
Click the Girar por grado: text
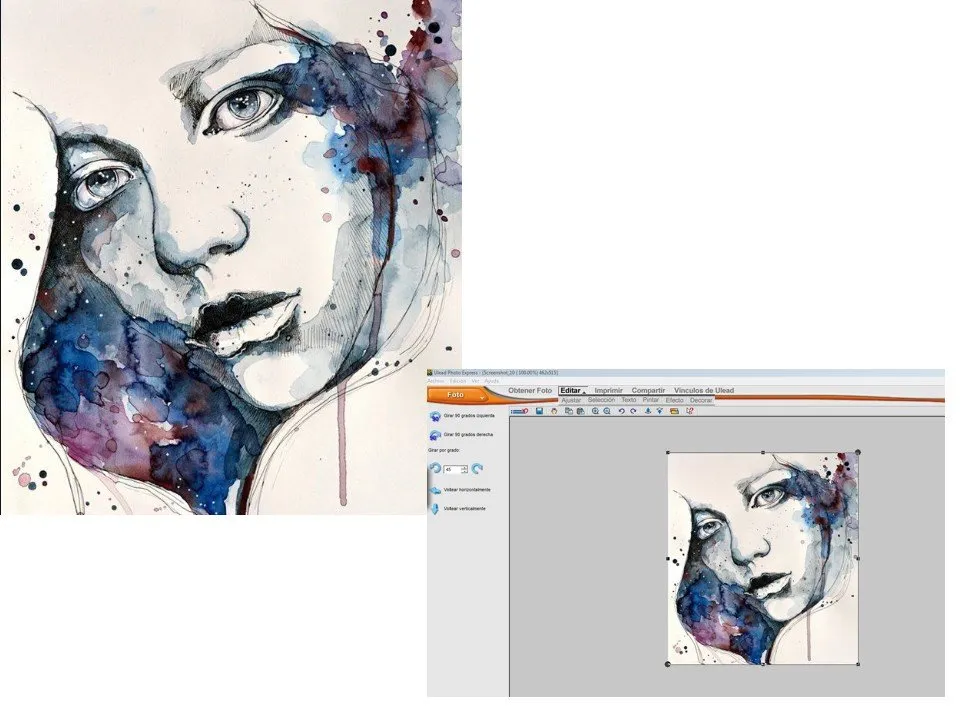[x=444, y=450]
